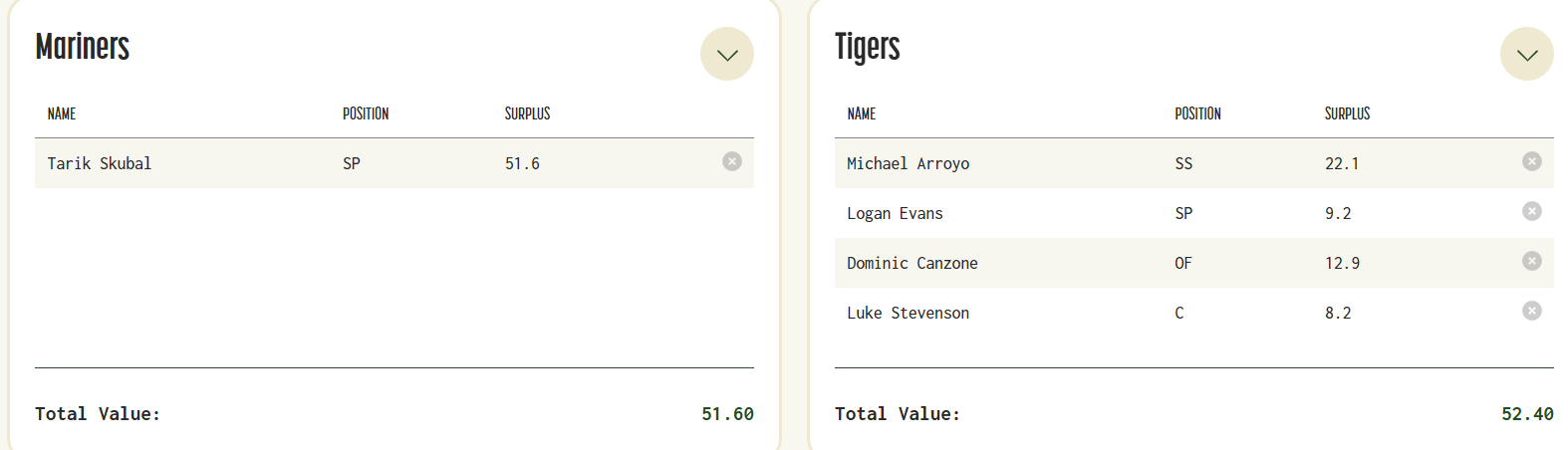Click the Luke Stevenson player name
The height and width of the screenshot is (450, 1568).
908,313
